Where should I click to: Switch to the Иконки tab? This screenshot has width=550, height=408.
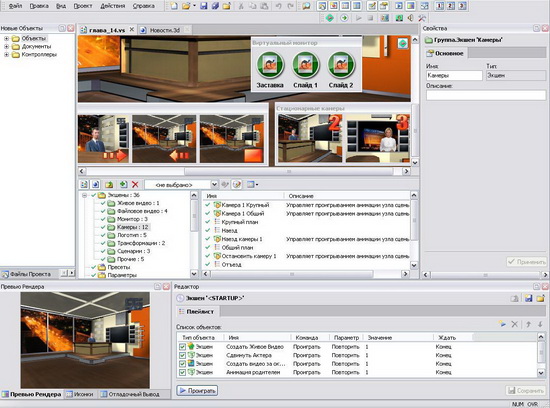pos(80,394)
